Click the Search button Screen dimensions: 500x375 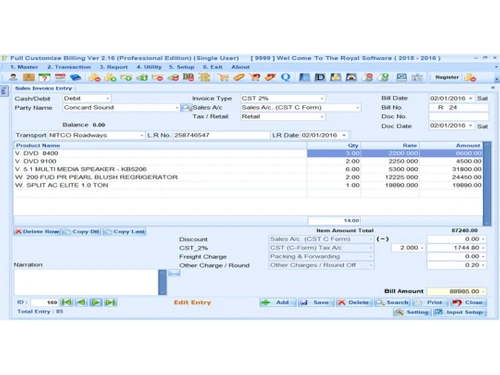392,302
